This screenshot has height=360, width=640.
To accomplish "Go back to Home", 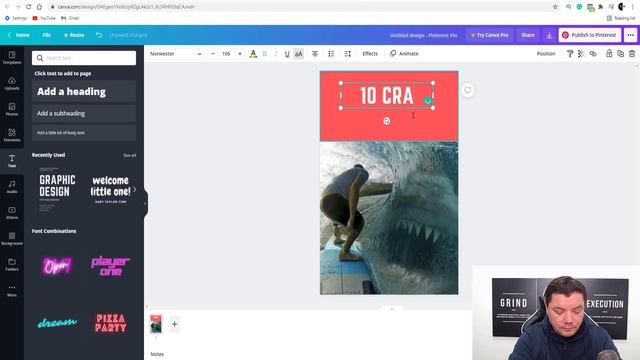I will pos(19,35).
